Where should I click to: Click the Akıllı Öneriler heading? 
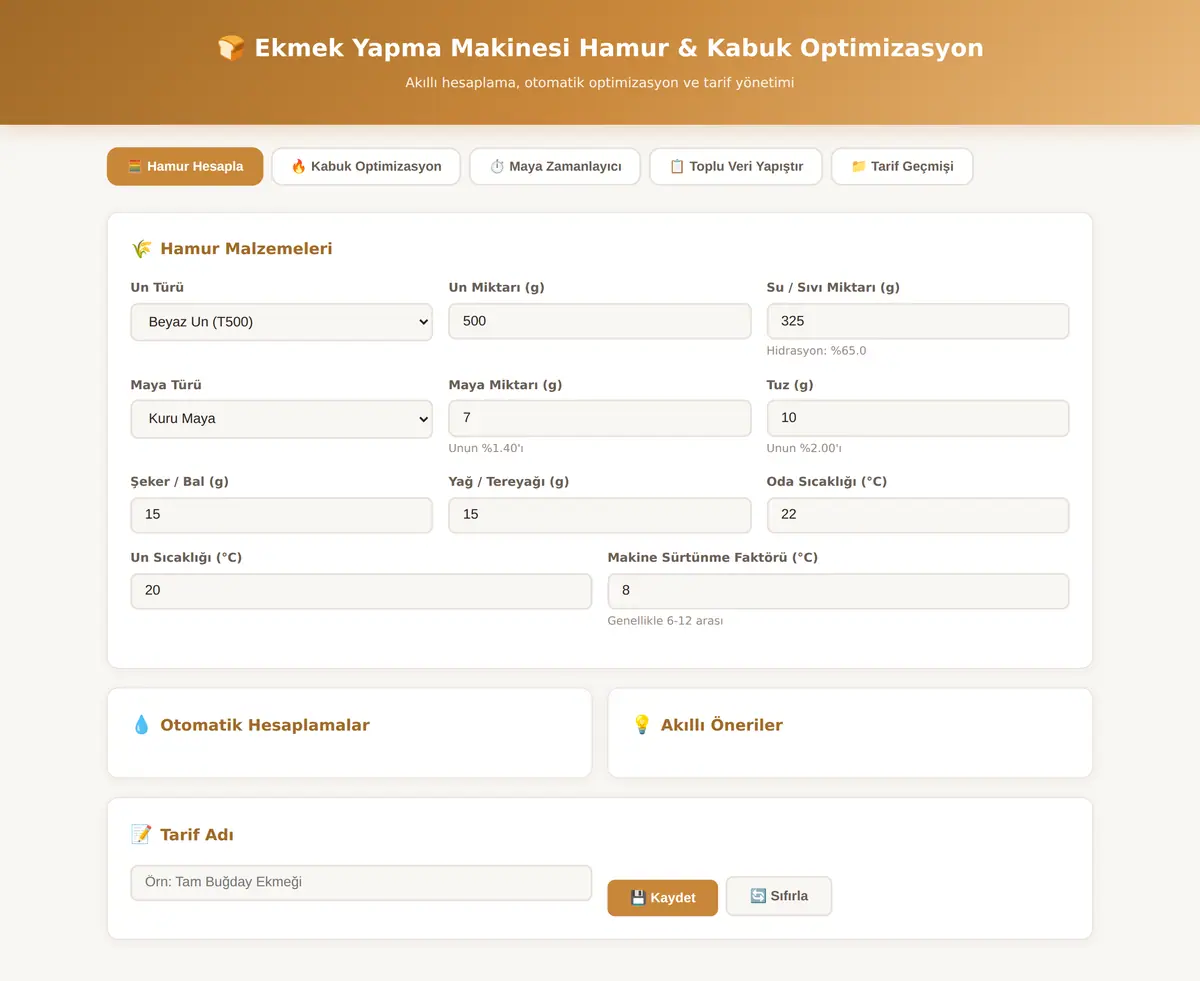point(721,725)
